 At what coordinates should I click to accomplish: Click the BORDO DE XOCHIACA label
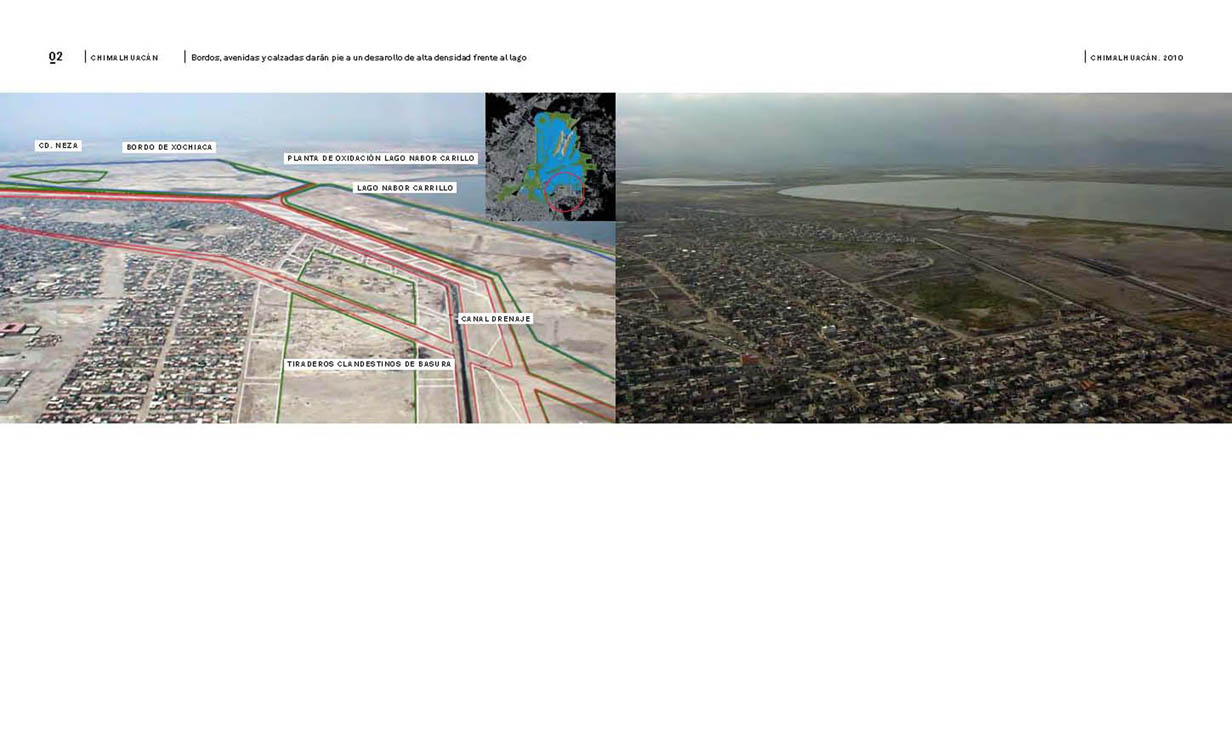pyautogui.click(x=169, y=147)
